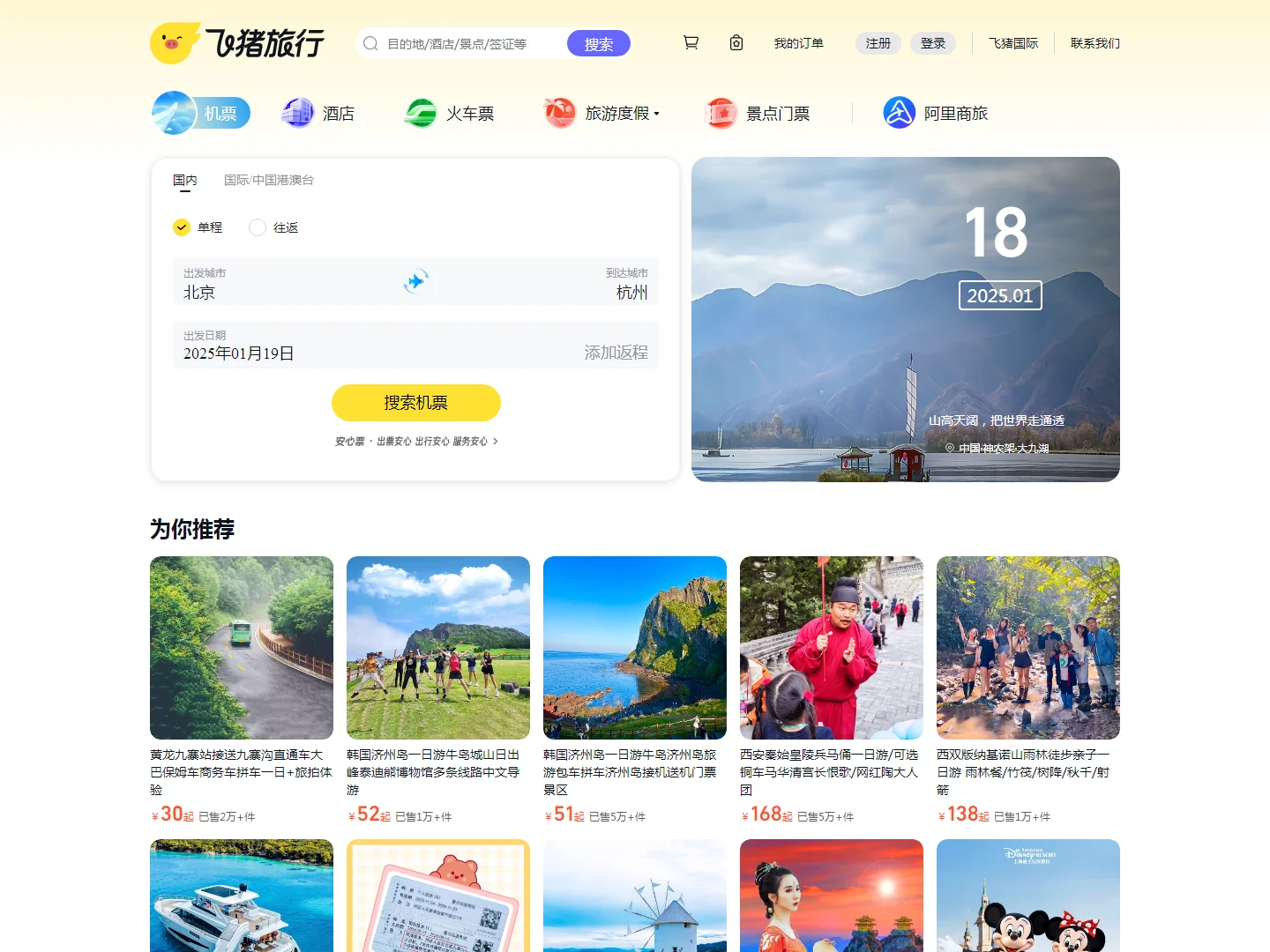Click 添加返程 to add return date
The width and height of the screenshot is (1270, 952).
(616, 353)
